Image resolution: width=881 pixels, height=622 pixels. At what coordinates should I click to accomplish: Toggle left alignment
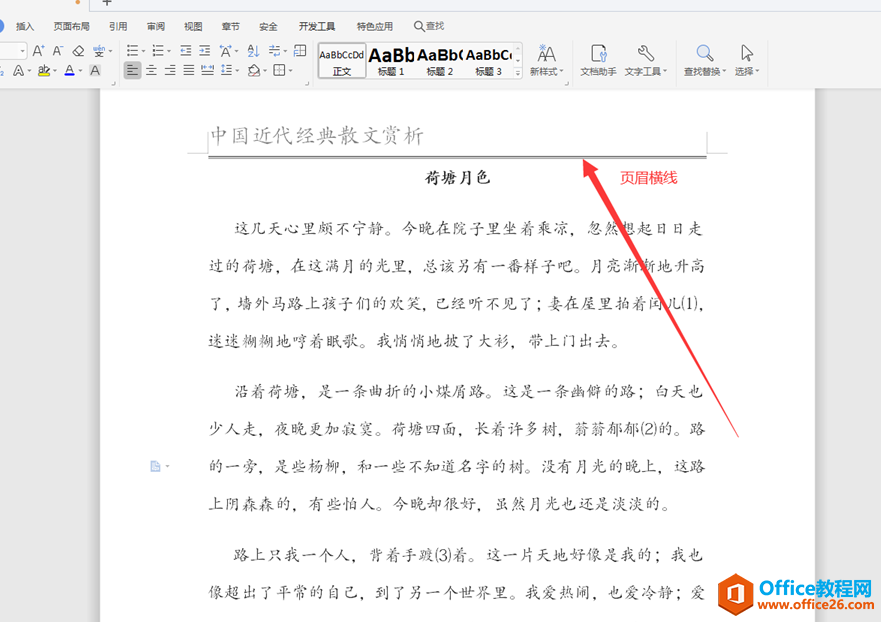pyautogui.click(x=132, y=70)
